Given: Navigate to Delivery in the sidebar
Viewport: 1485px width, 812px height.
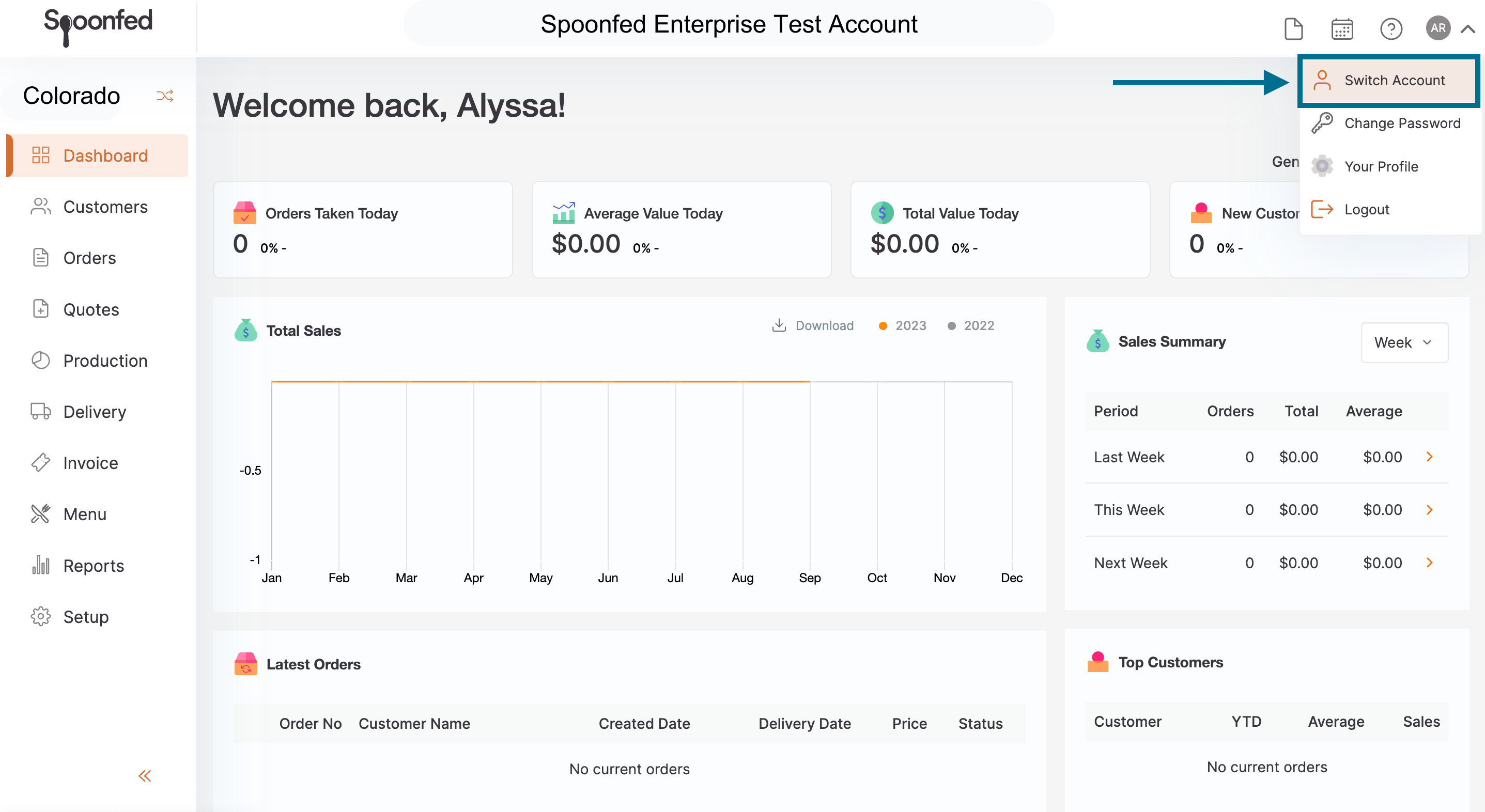Looking at the screenshot, I should (x=97, y=412).
